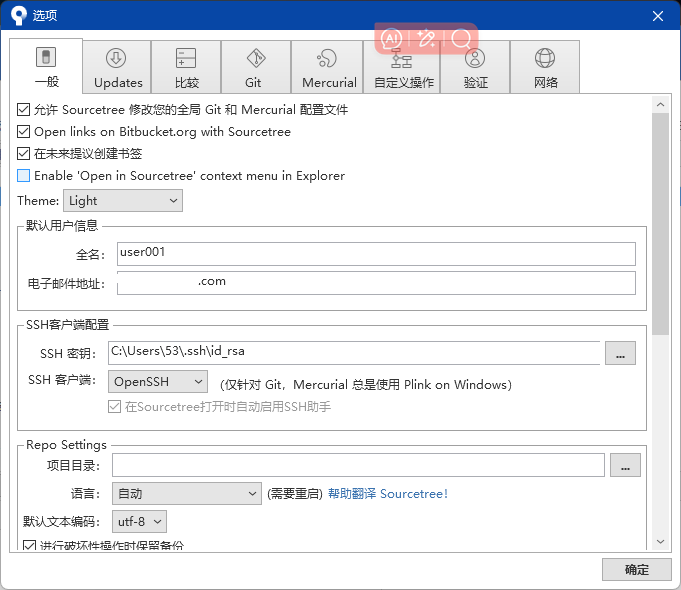681x590 pixels.
Task: Toggle 在未来提议创建书签 checkbox
Action: coord(23,153)
